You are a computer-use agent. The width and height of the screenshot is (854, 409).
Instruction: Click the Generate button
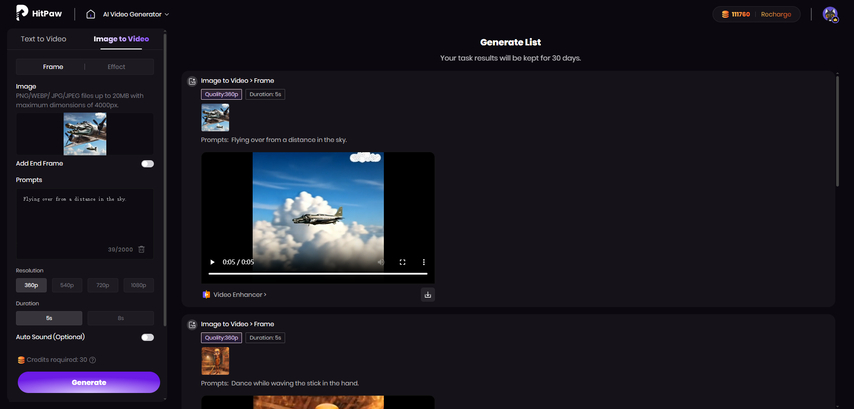[89, 382]
